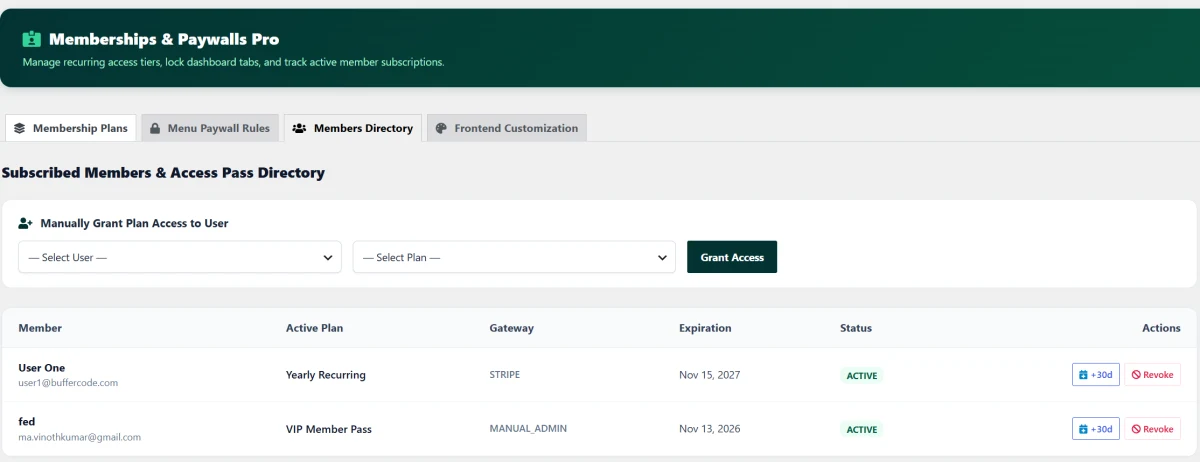Click the Yearly Recurring plan cell
1200x462 pixels.
326,375
